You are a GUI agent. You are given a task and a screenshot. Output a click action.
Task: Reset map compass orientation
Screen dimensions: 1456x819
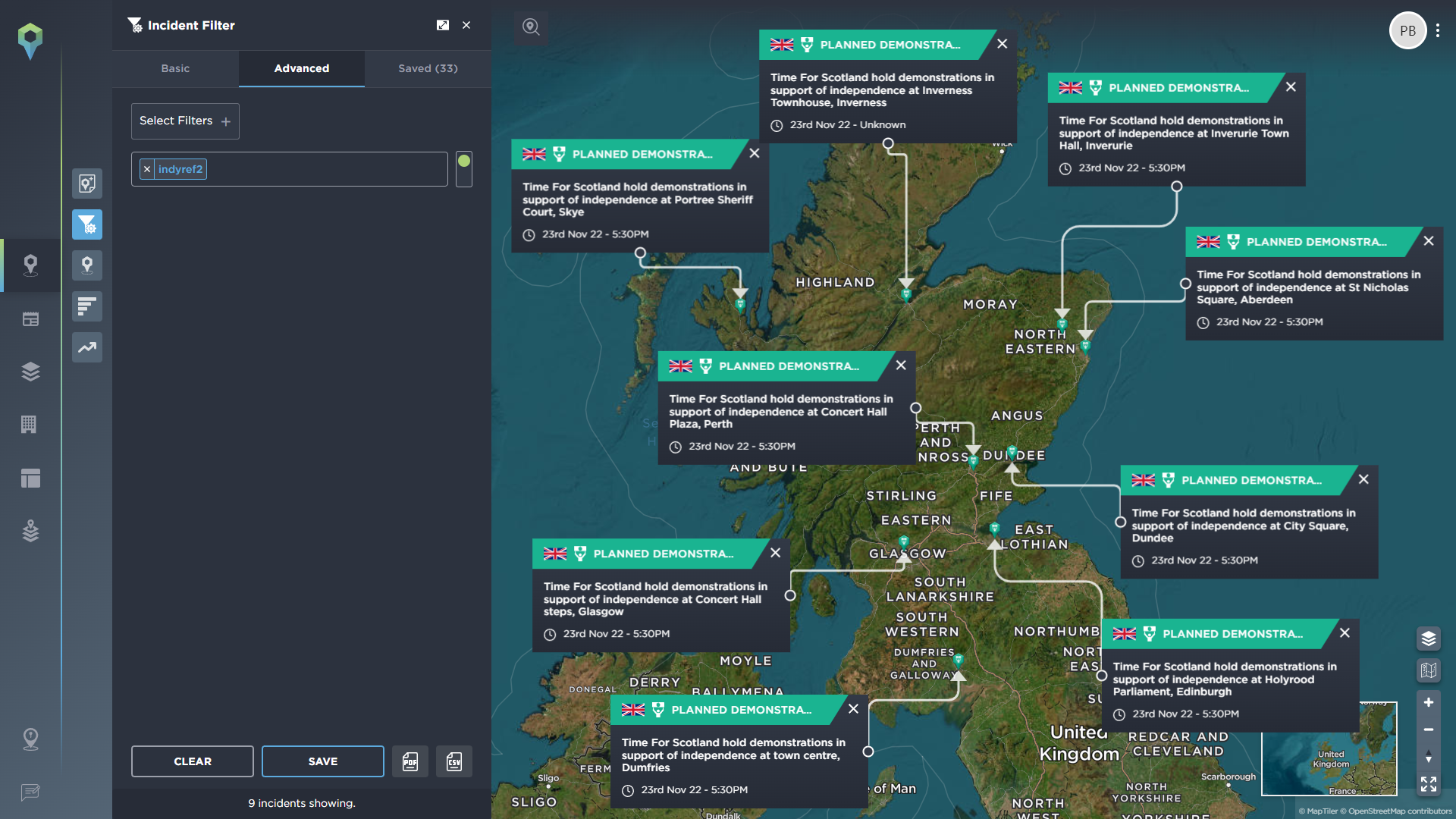click(x=1429, y=757)
